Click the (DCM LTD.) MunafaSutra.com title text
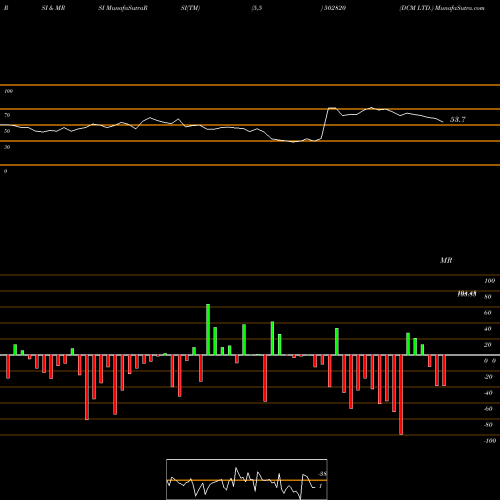The height and width of the screenshot is (500, 500). [442, 8]
